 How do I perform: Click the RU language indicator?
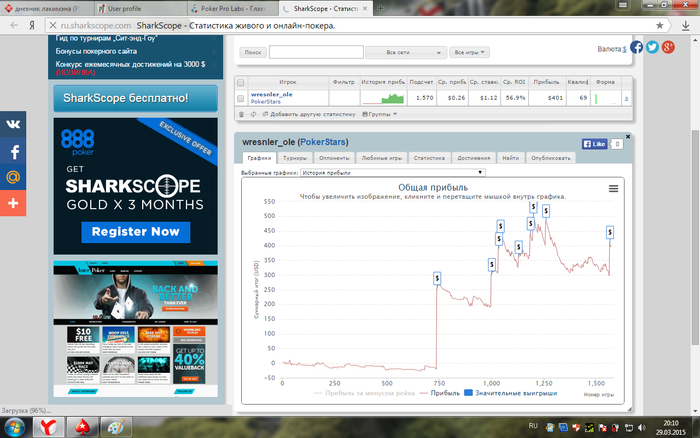pos(533,425)
